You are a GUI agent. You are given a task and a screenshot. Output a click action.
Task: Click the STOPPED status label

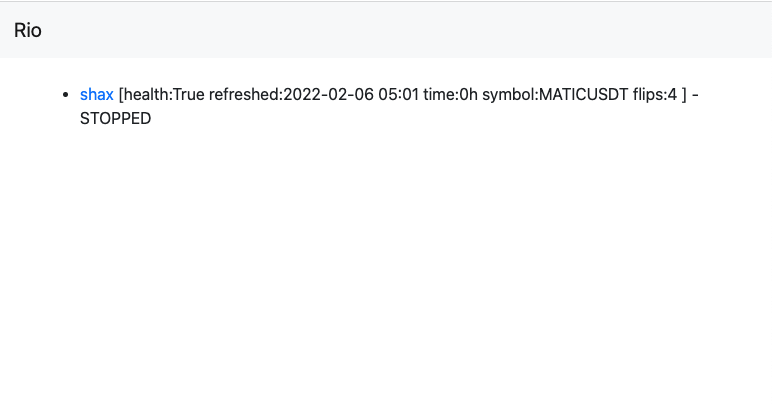click(115, 119)
